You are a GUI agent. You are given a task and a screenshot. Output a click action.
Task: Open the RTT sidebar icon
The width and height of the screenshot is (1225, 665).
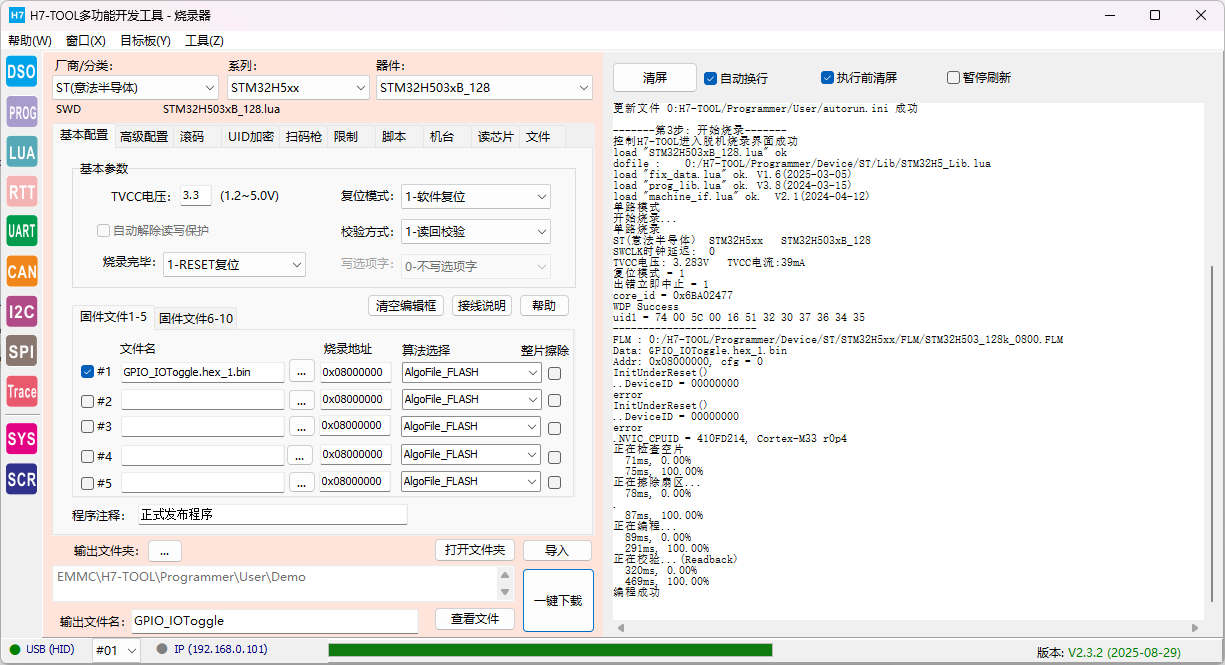pos(21,191)
